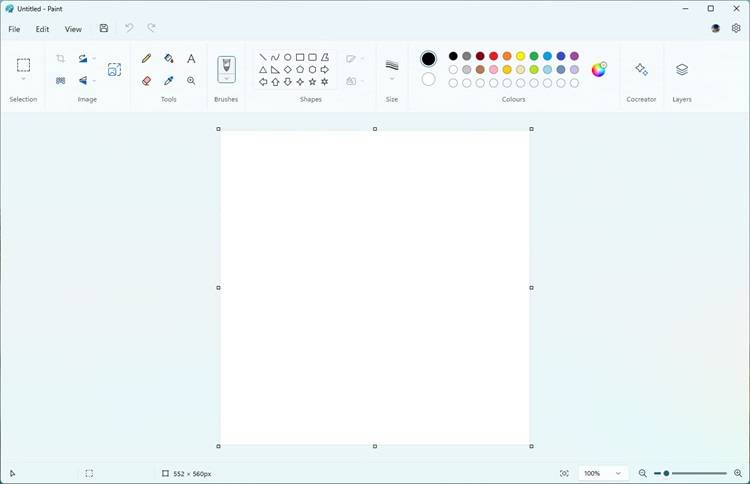Viewport: 750px width, 484px height.
Task: Click the Undo button
Action: (x=129, y=28)
